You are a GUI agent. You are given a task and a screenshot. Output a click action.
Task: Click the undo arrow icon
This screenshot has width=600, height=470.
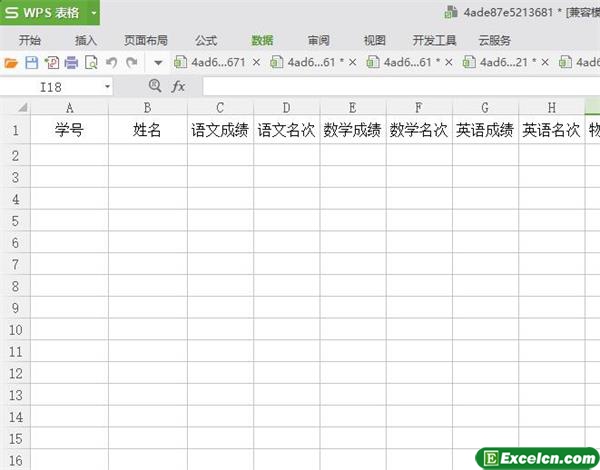(x=111, y=62)
